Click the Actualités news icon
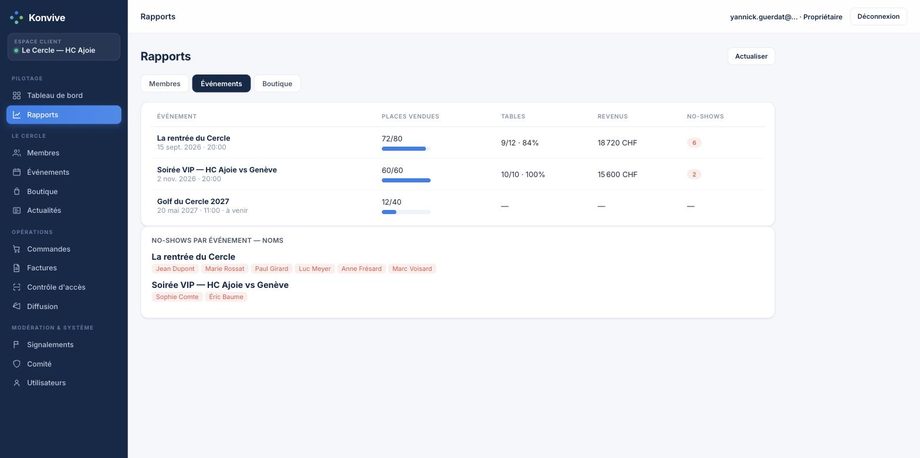Screen dimensions: 920x458 16,211
